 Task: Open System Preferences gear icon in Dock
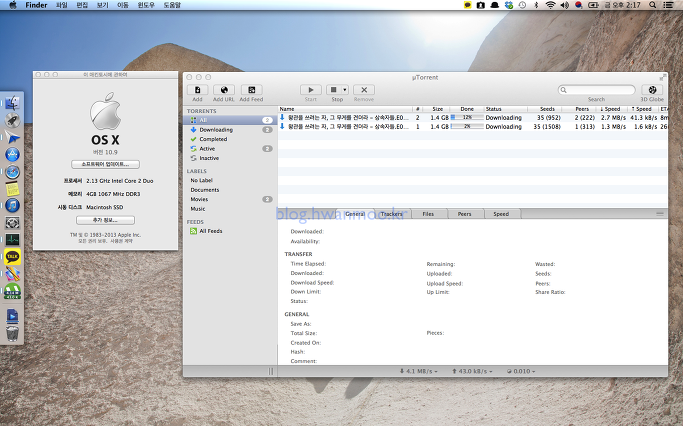[12, 223]
